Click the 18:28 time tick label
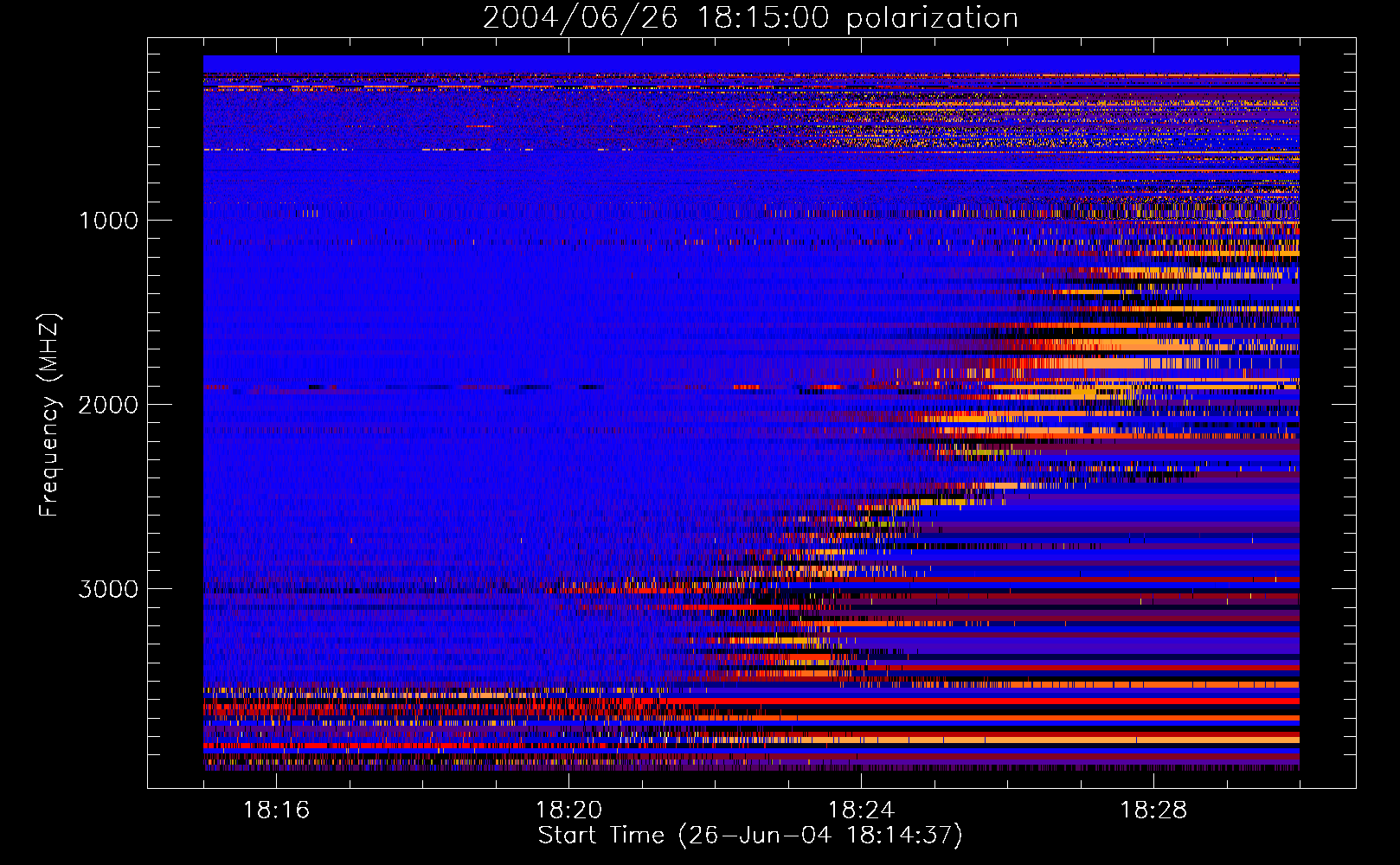 click(1153, 810)
